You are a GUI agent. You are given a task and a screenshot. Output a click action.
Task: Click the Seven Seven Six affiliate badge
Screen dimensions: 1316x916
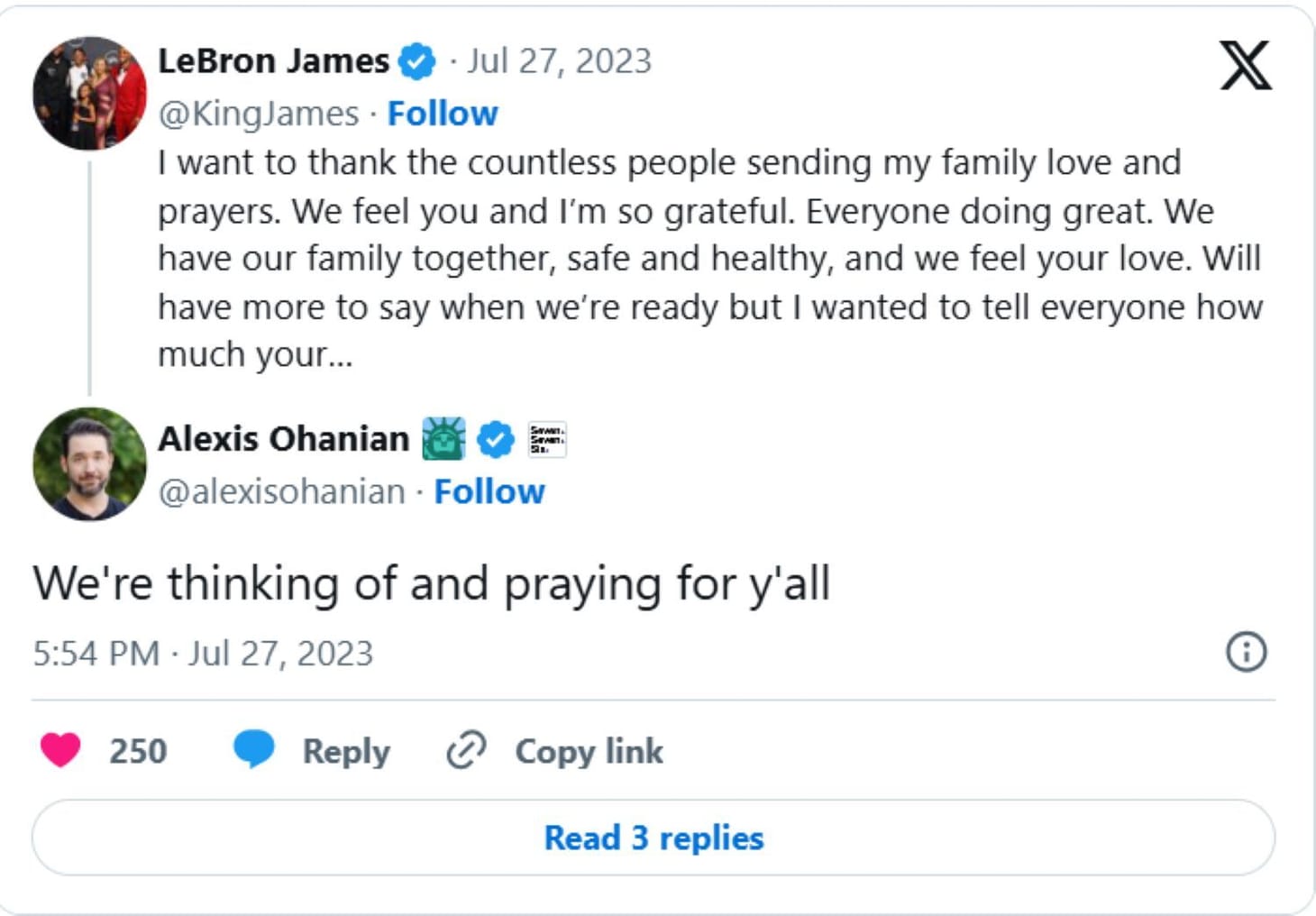pos(548,439)
